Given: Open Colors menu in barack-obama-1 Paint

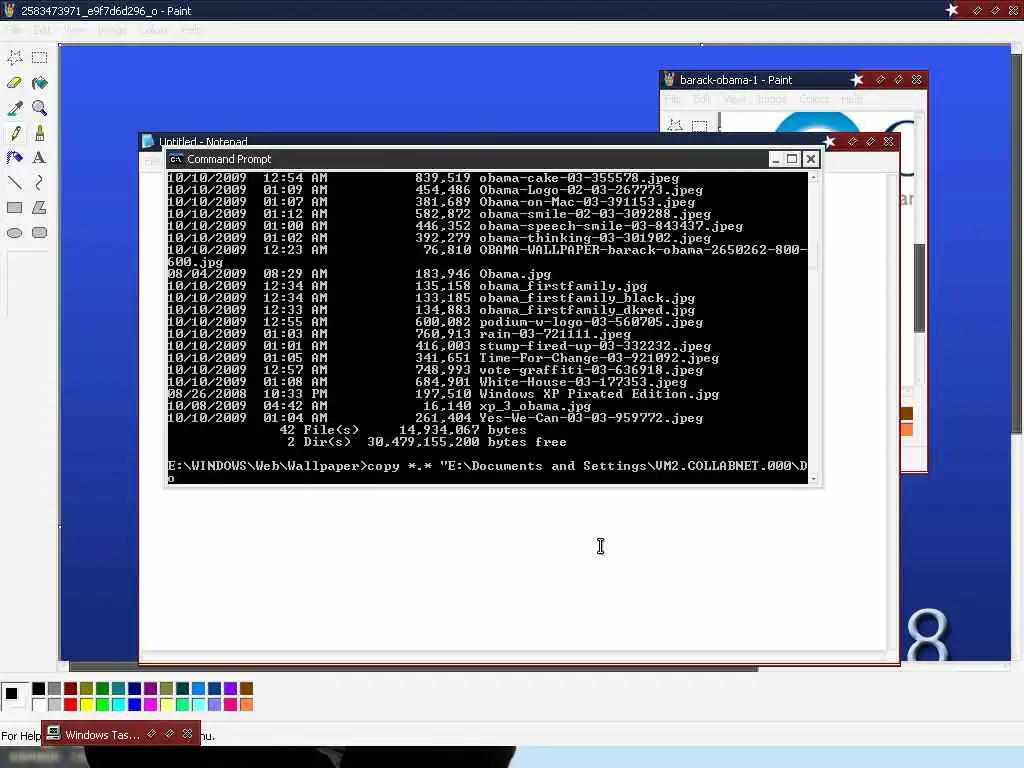Looking at the screenshot, I should point(814,99).
